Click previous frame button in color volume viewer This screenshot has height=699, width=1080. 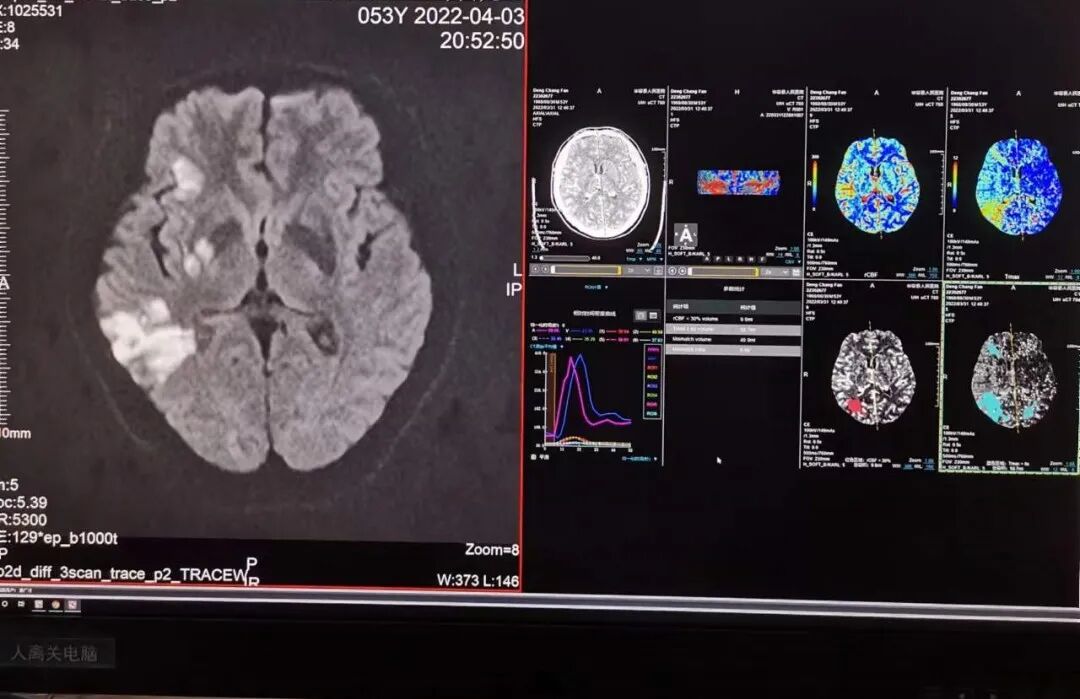pyautogui.click(x=672, y=271)
